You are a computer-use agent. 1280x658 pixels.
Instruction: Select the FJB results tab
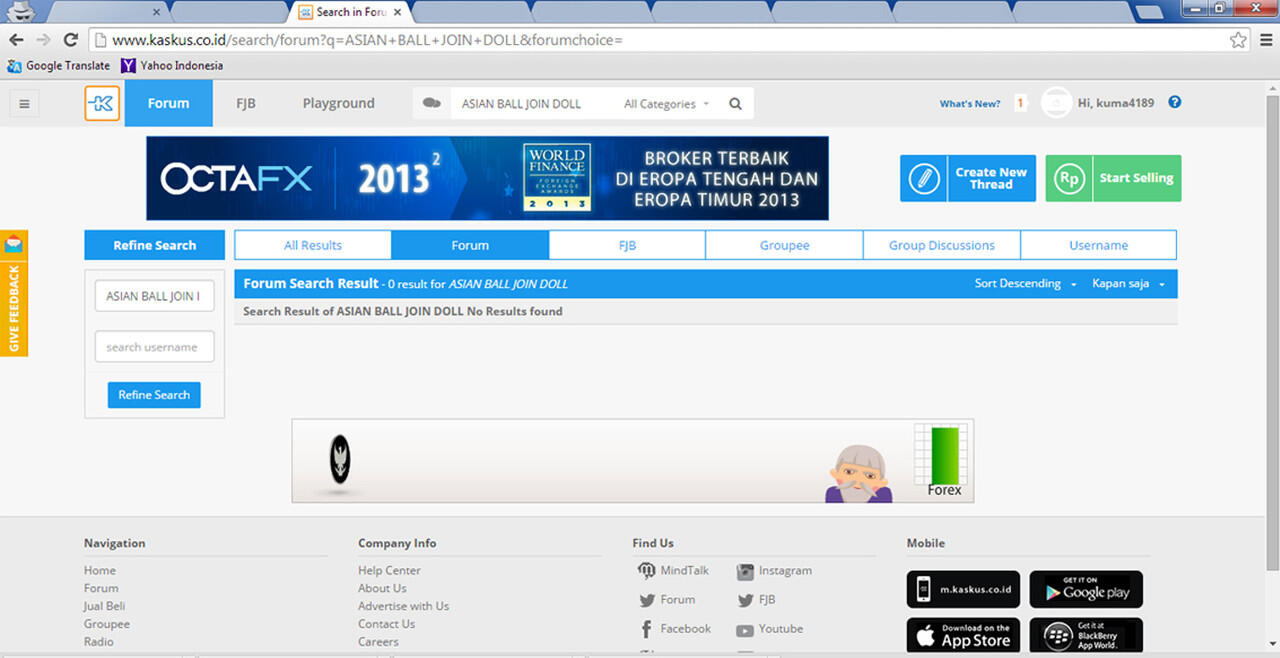click(x=627, y=245)
